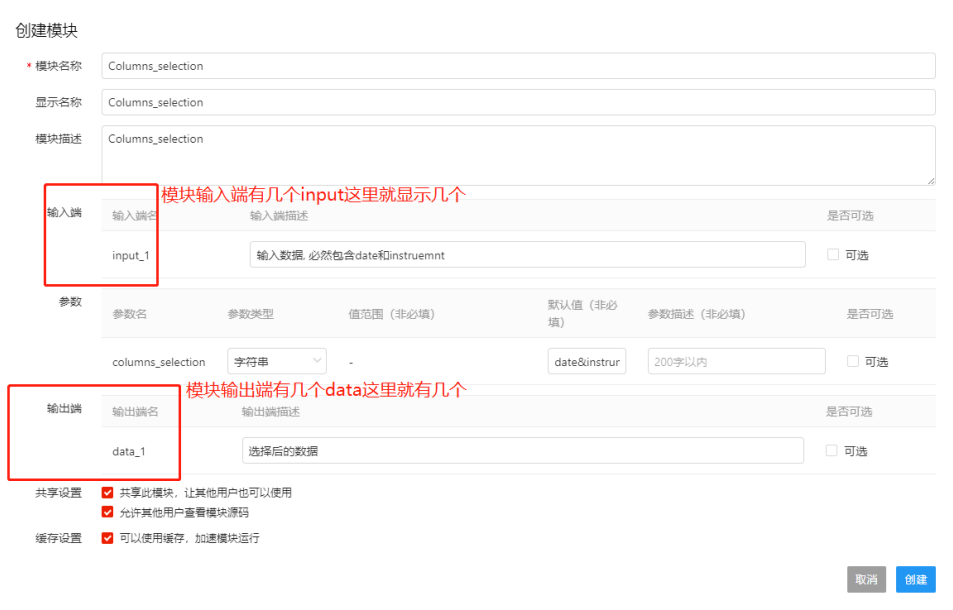Viewport: 953px width, 610px height.
Task: Select the data_1 output name cell
Action: [x=129, y=451]
